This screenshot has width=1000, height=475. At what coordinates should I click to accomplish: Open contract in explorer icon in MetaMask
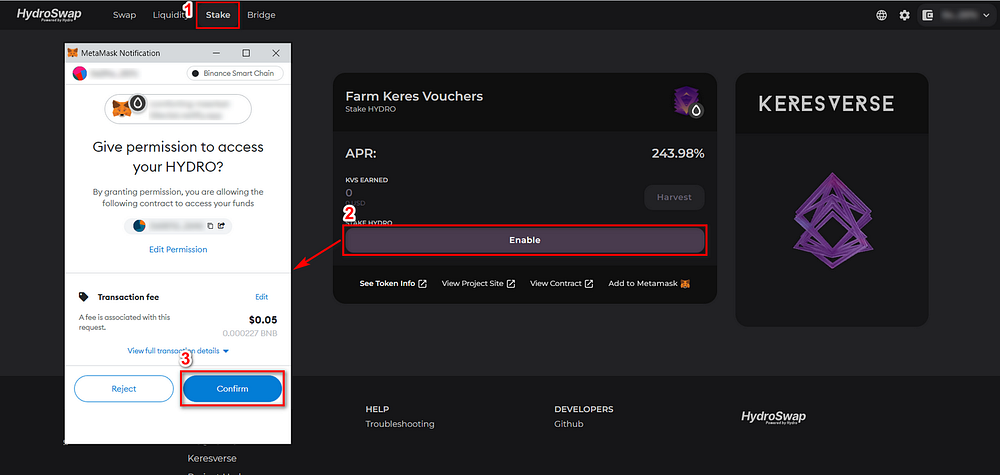(221, 226)
